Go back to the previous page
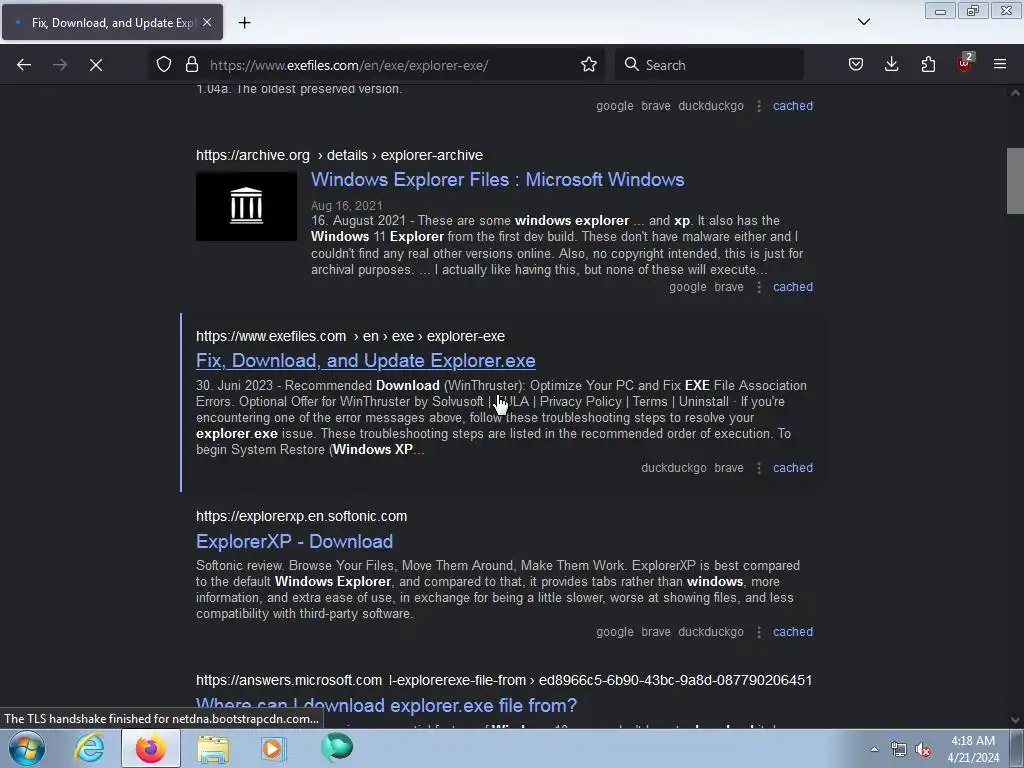 pos(24,65)
